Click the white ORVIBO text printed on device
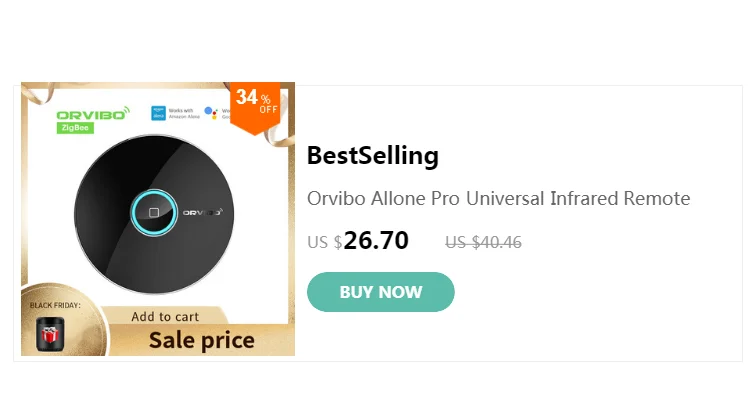This screenshot has height=404, width=750. pyautogui.click(x=203, y=212)
